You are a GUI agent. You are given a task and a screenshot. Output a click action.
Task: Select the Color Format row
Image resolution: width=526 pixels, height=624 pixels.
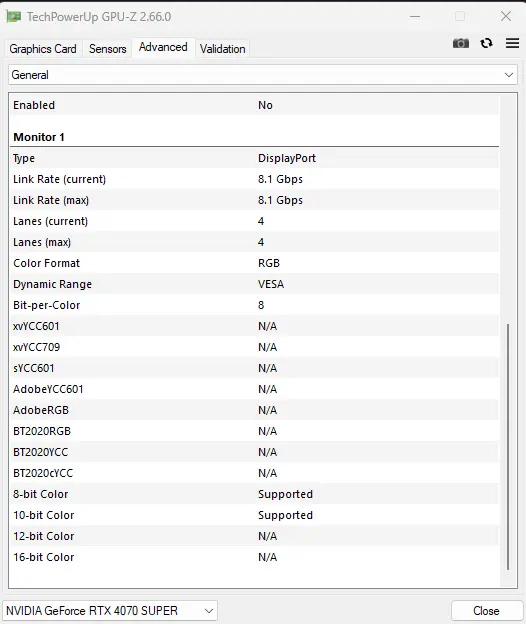pyautogui.click(x=255, y=263)
